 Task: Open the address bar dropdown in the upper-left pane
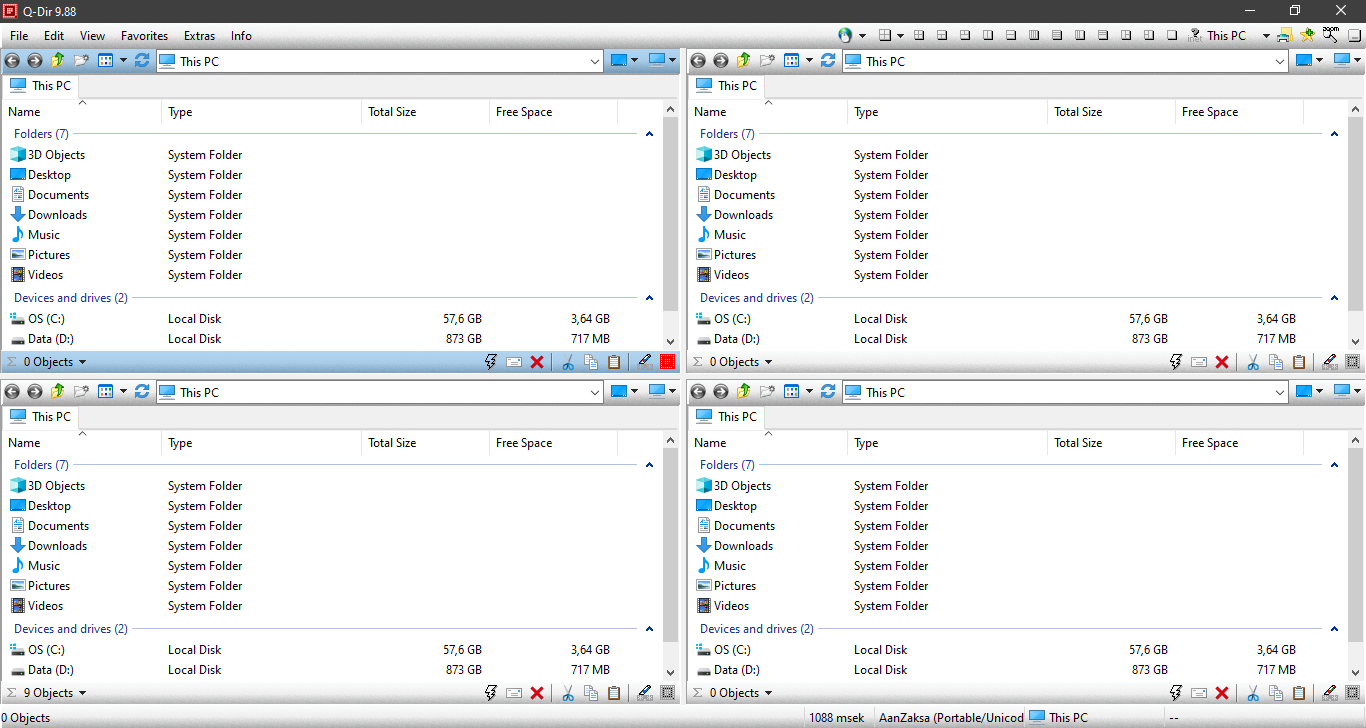pos(595,61)
